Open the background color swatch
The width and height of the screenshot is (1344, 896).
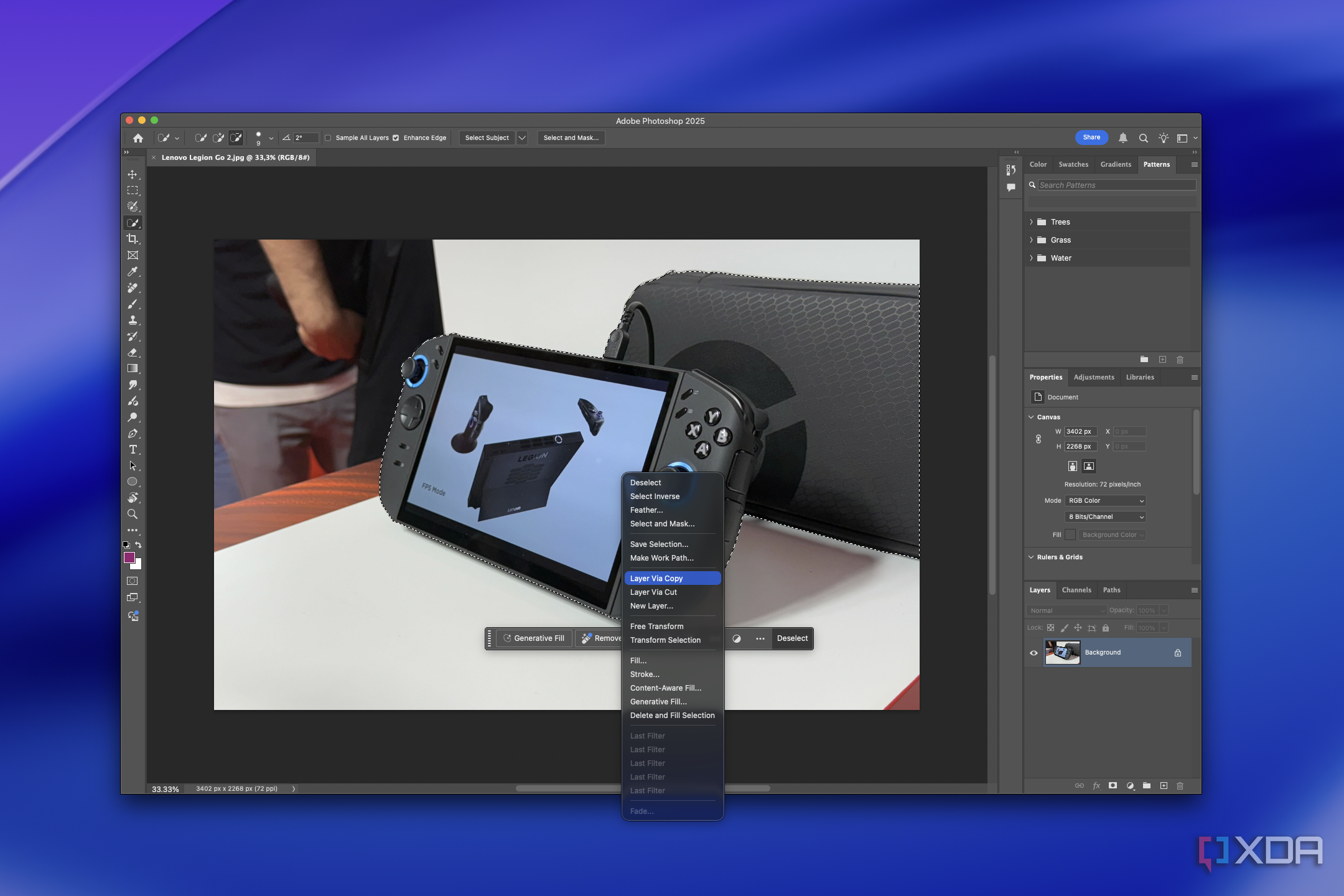[x=138, y=566]
